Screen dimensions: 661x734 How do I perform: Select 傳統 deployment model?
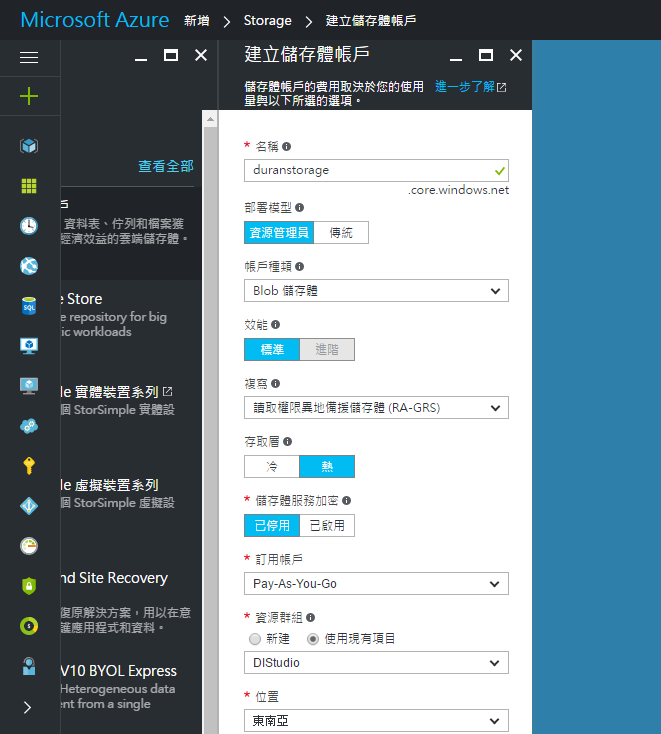[341, 232]
